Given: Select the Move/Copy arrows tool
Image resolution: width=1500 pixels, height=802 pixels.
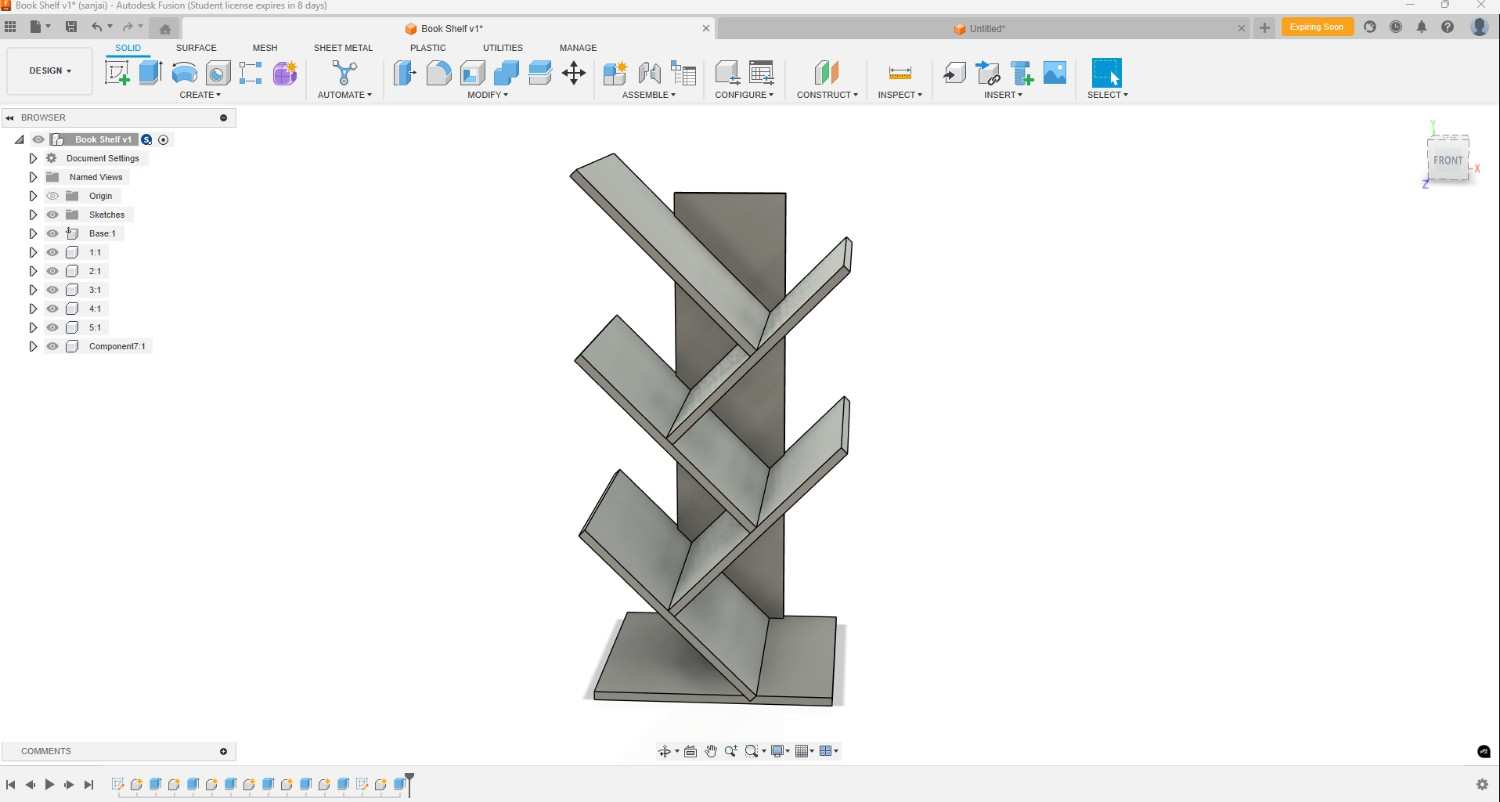Looking at the screenshot, I should pyautogui.click(x=574, y=72).
